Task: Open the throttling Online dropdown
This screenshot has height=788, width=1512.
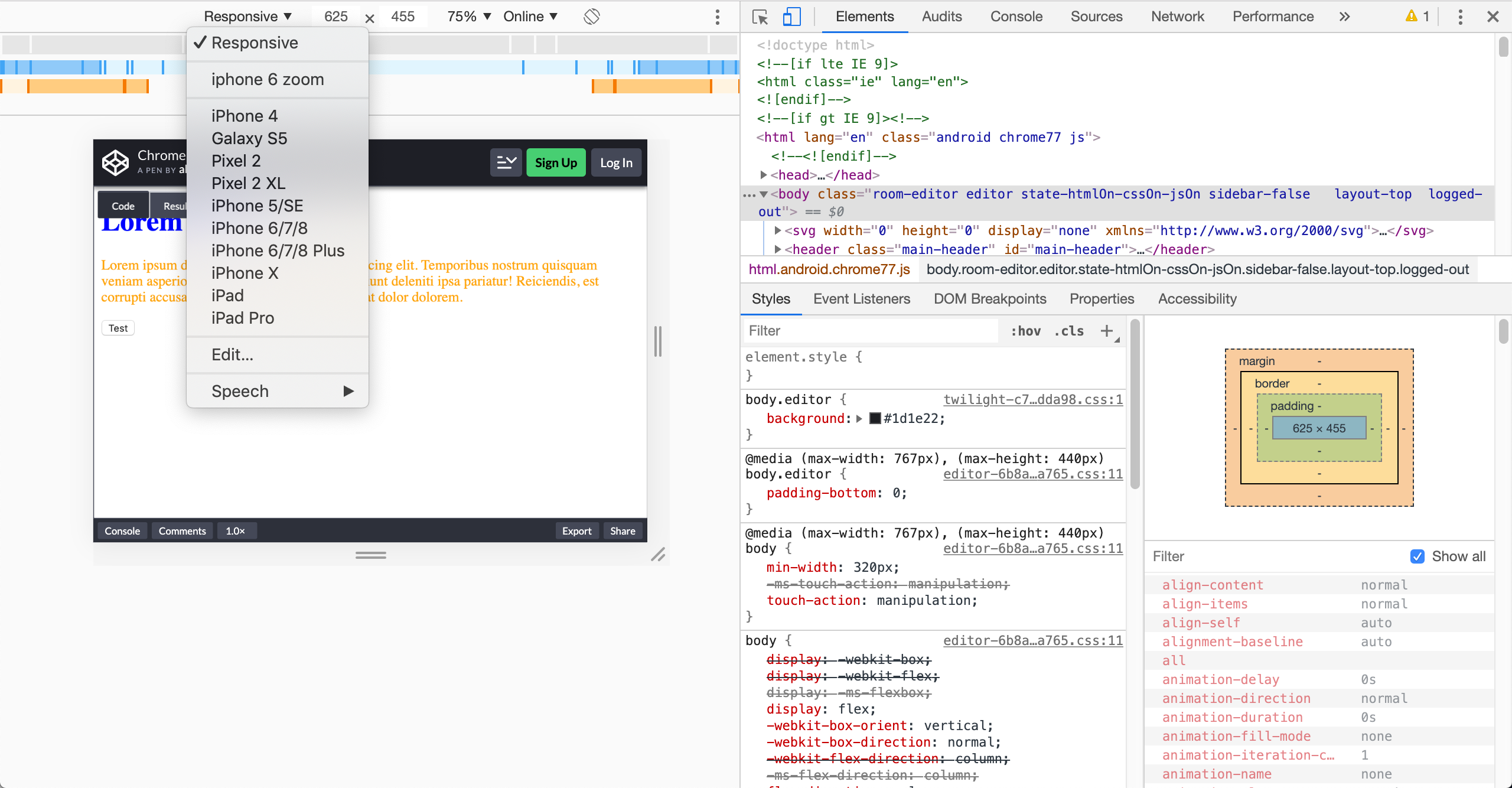Action: pos(529,16)
